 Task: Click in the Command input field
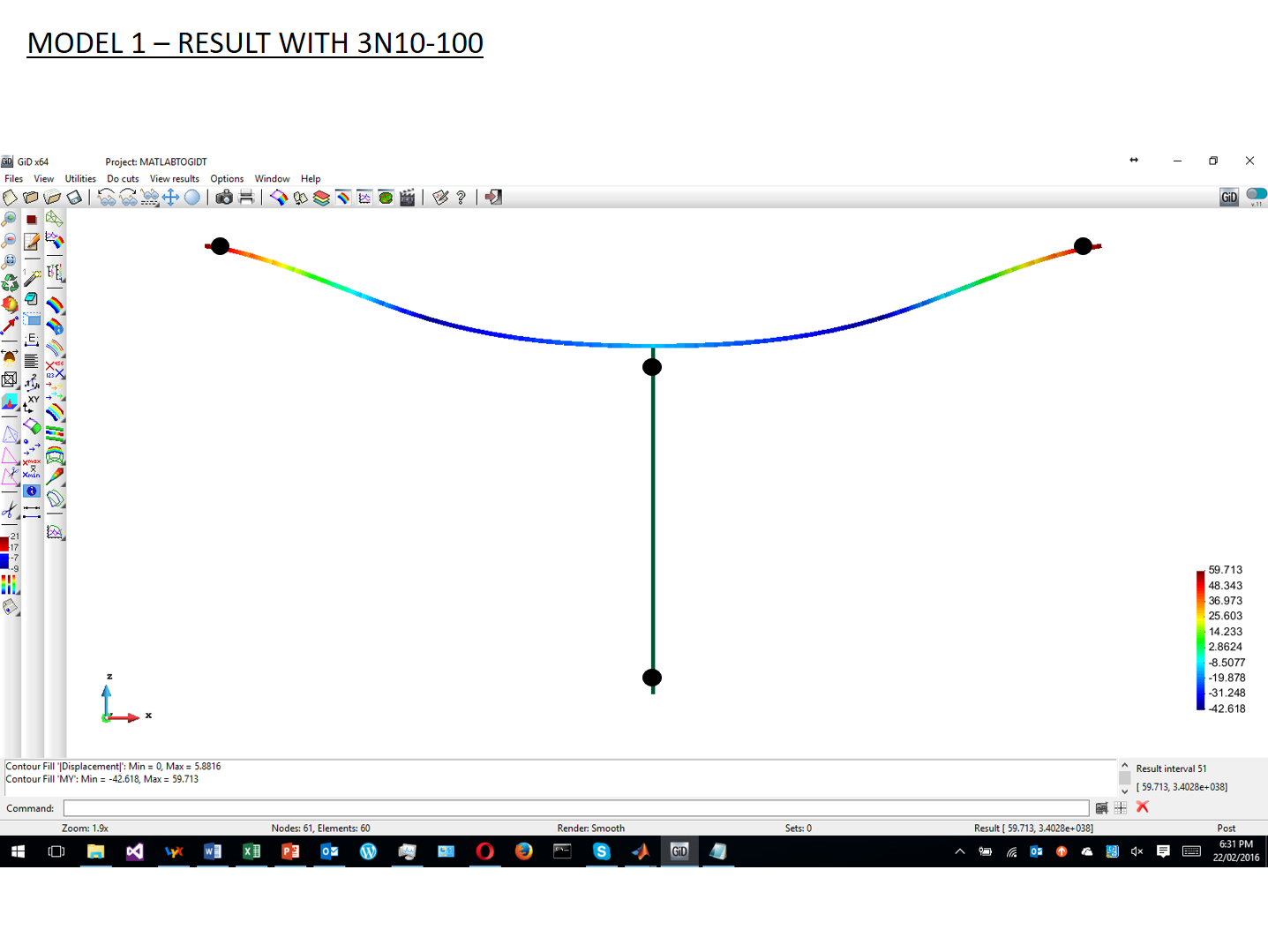[x=575, y=808]
